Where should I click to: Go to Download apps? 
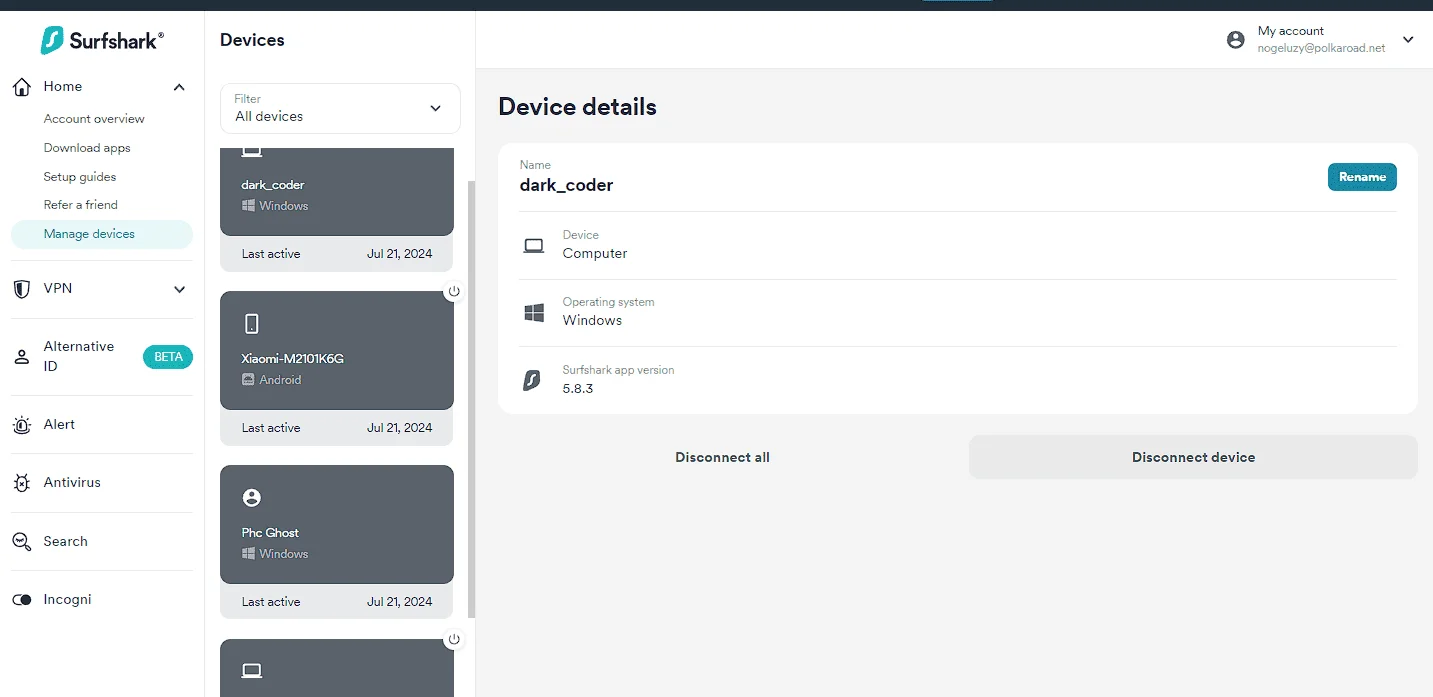pyautogui.click(x=87, y=148)
